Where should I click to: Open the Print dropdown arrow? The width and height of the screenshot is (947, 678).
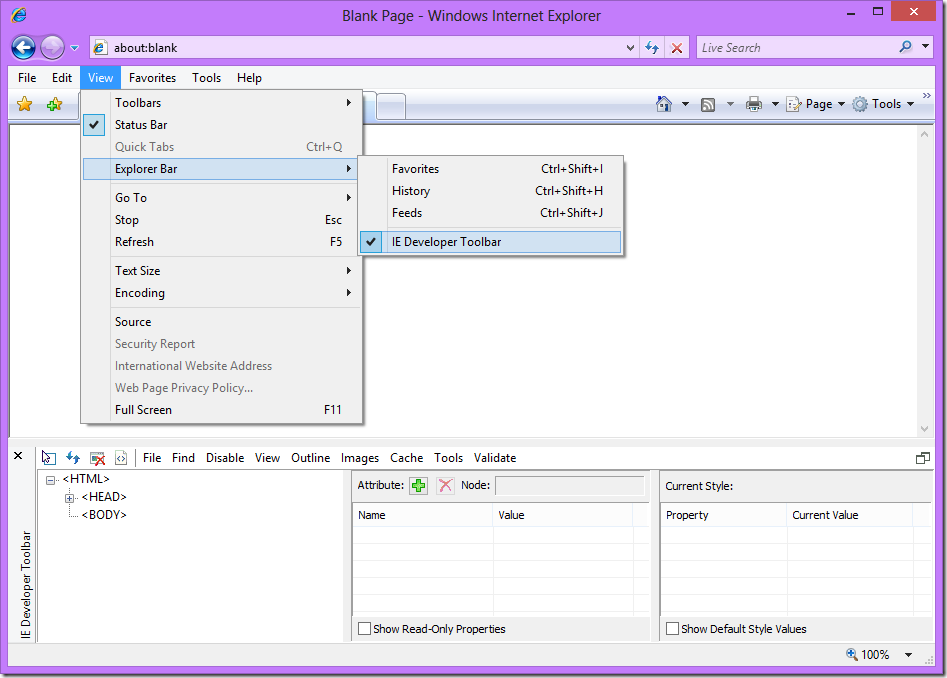[775, 104]
